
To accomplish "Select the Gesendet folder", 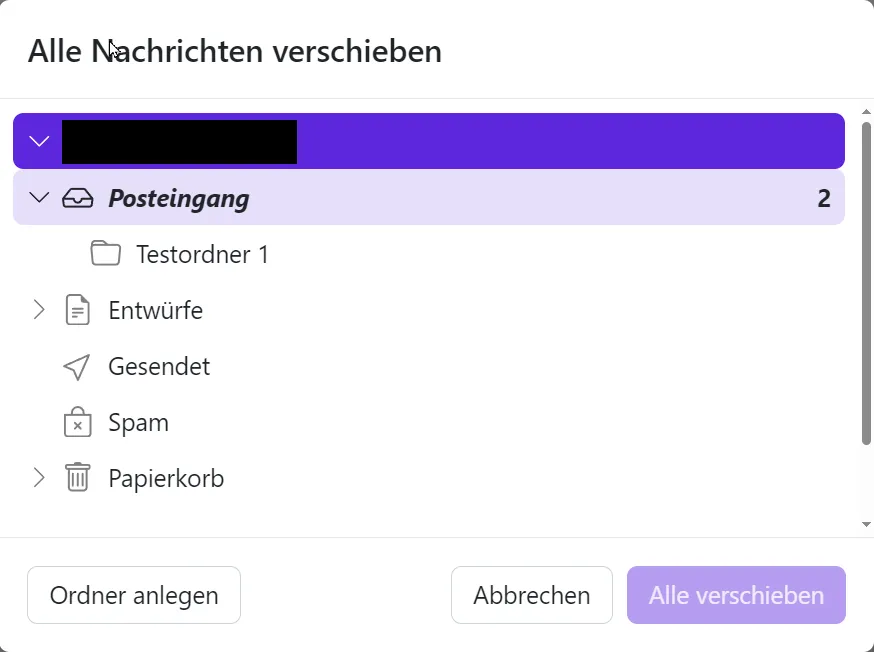I will (158, 366).
